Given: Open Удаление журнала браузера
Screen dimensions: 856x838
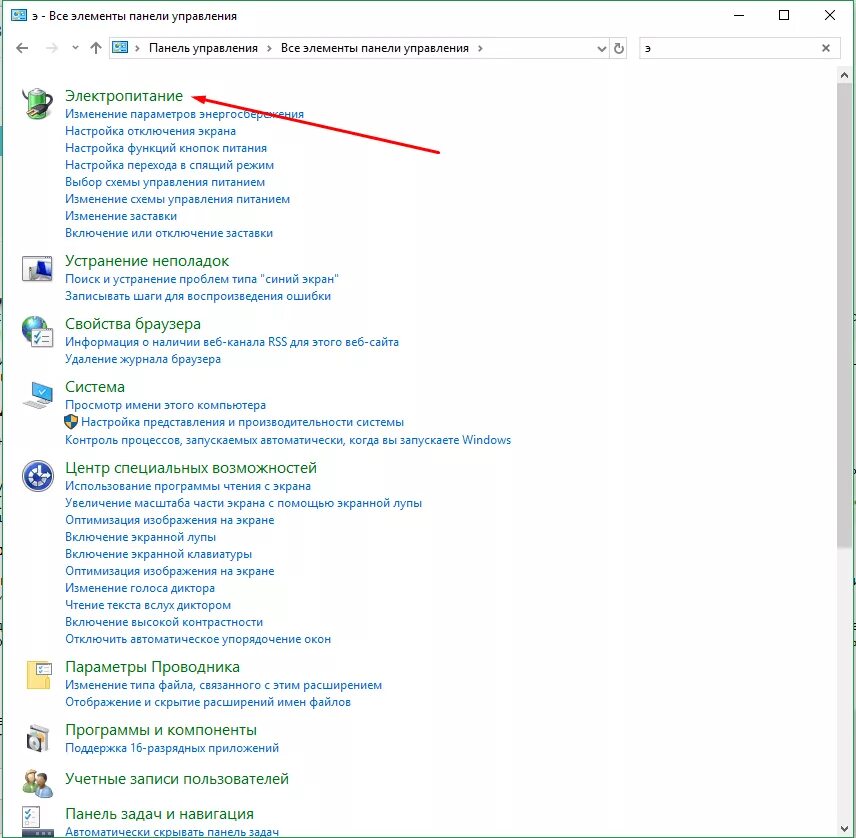Looking at the screenshot, I should tap(142, 359).
